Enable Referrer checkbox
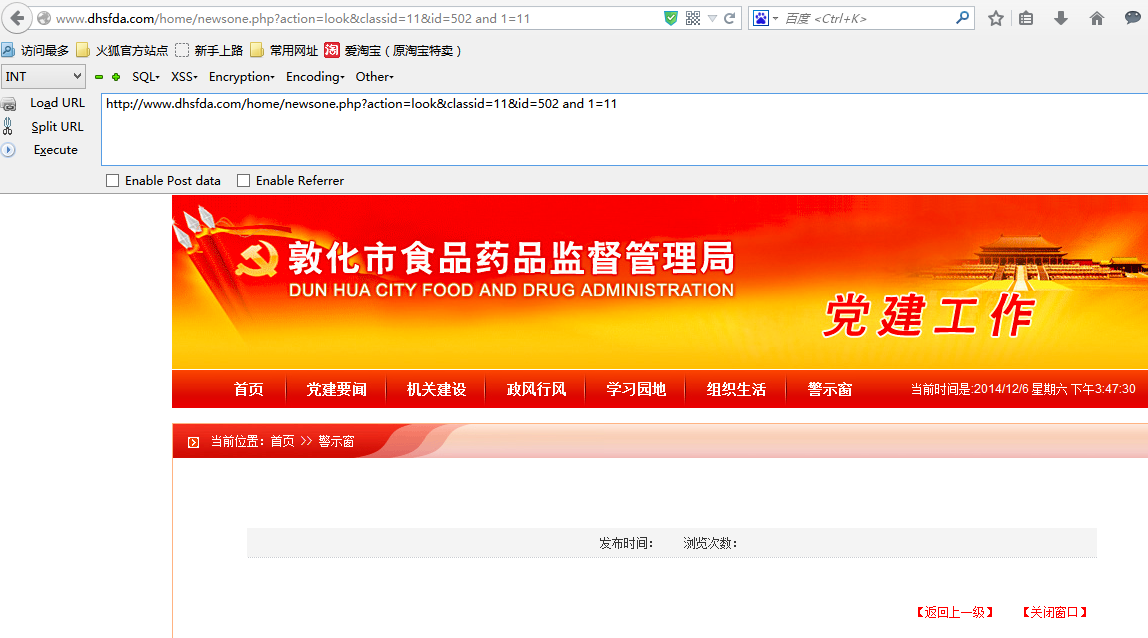 [x=243, y=181]
